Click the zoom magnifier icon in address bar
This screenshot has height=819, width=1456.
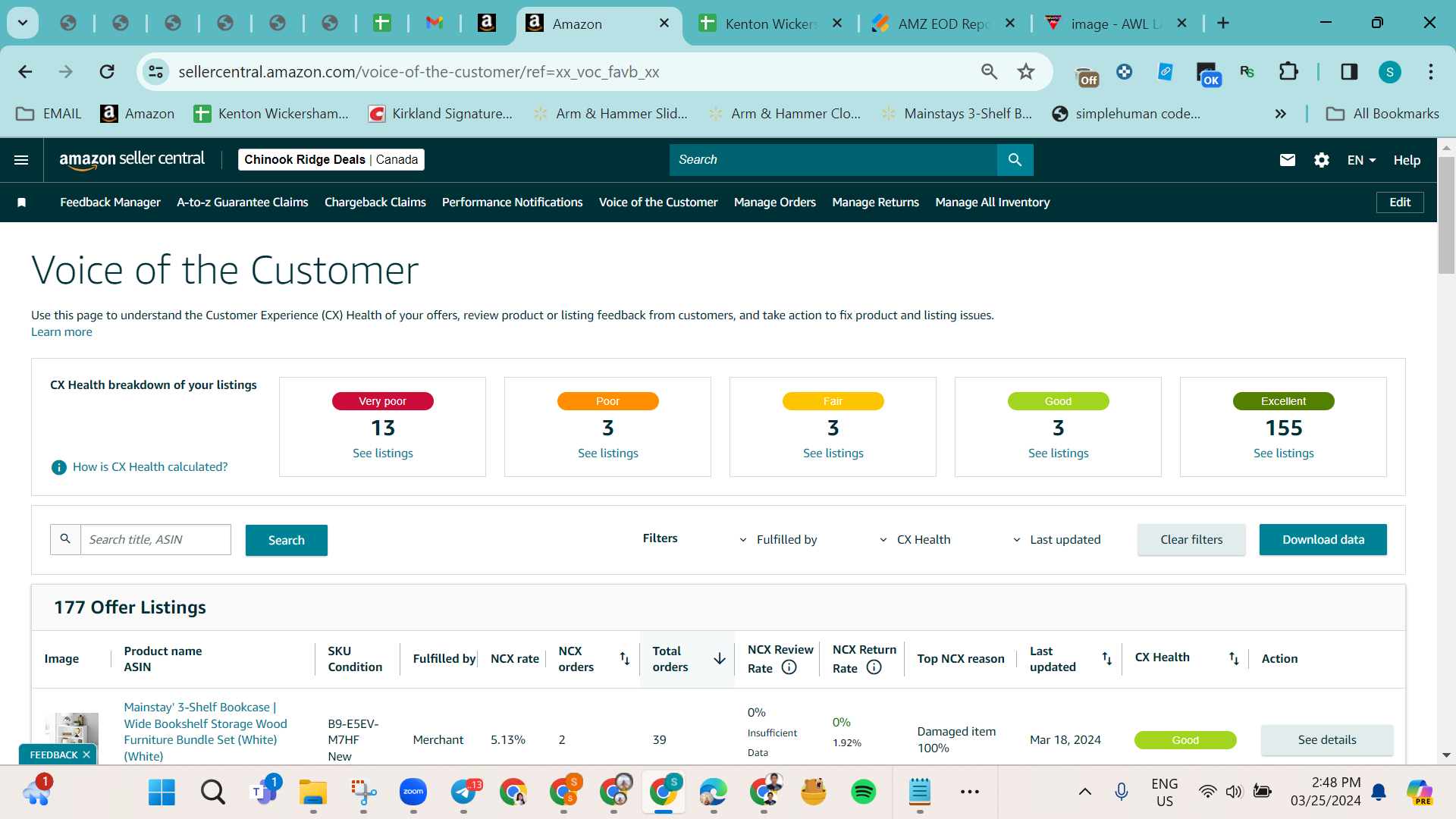tap(989, 72)
